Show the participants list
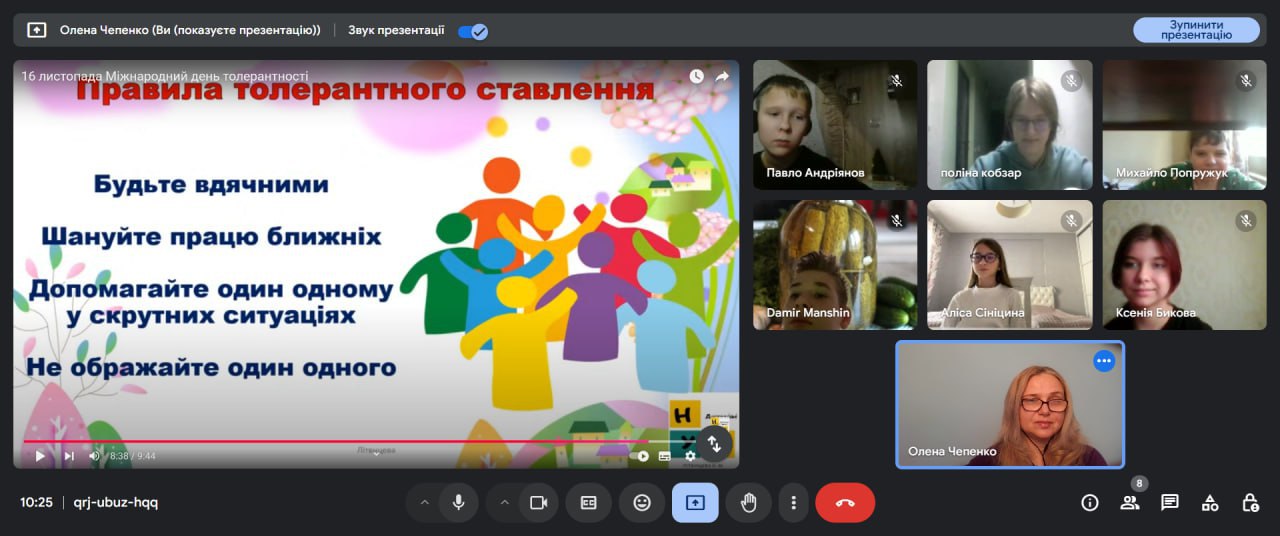 1130,503
